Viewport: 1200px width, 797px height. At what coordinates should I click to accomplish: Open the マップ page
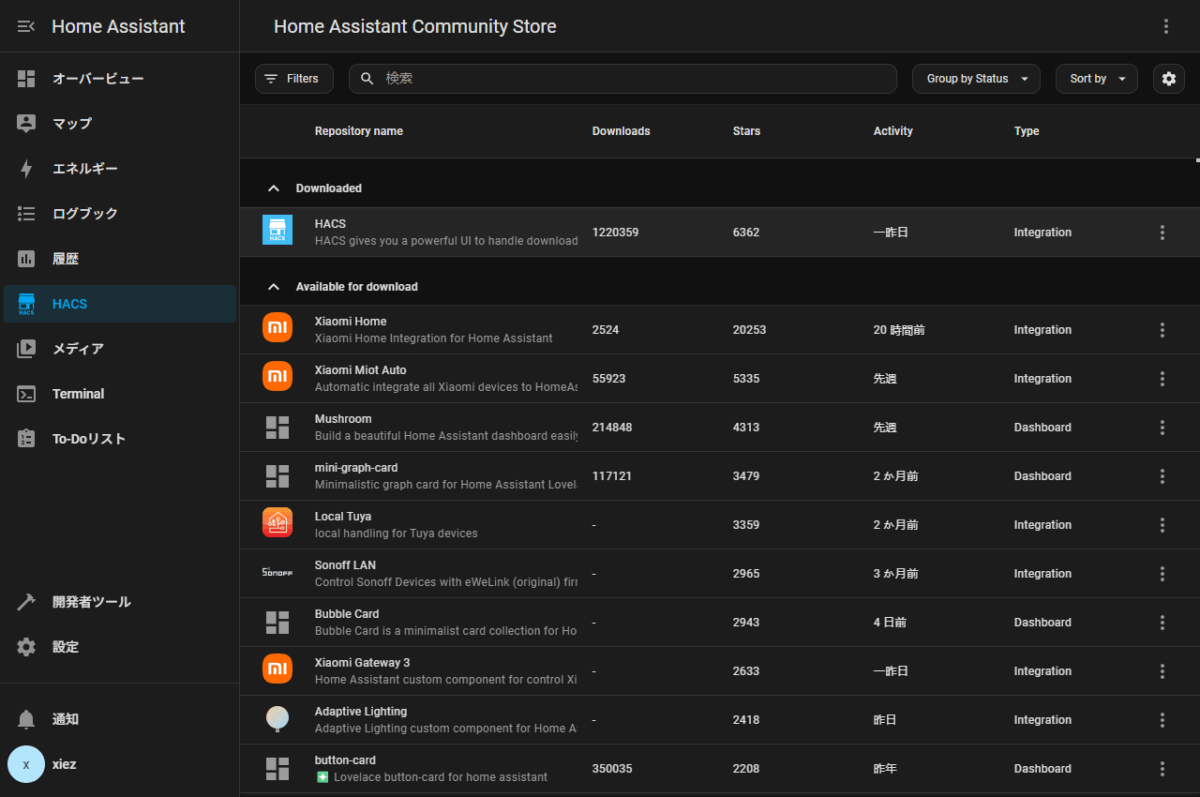[120, 123]
